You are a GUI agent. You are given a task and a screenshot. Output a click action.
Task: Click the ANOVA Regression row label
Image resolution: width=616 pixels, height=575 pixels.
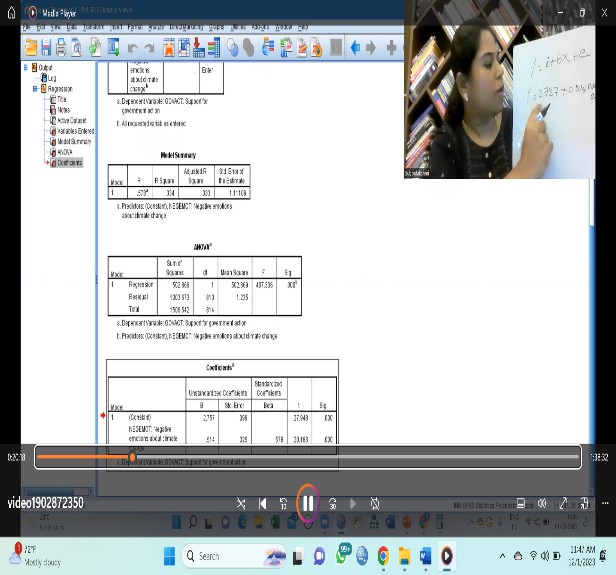141,284
